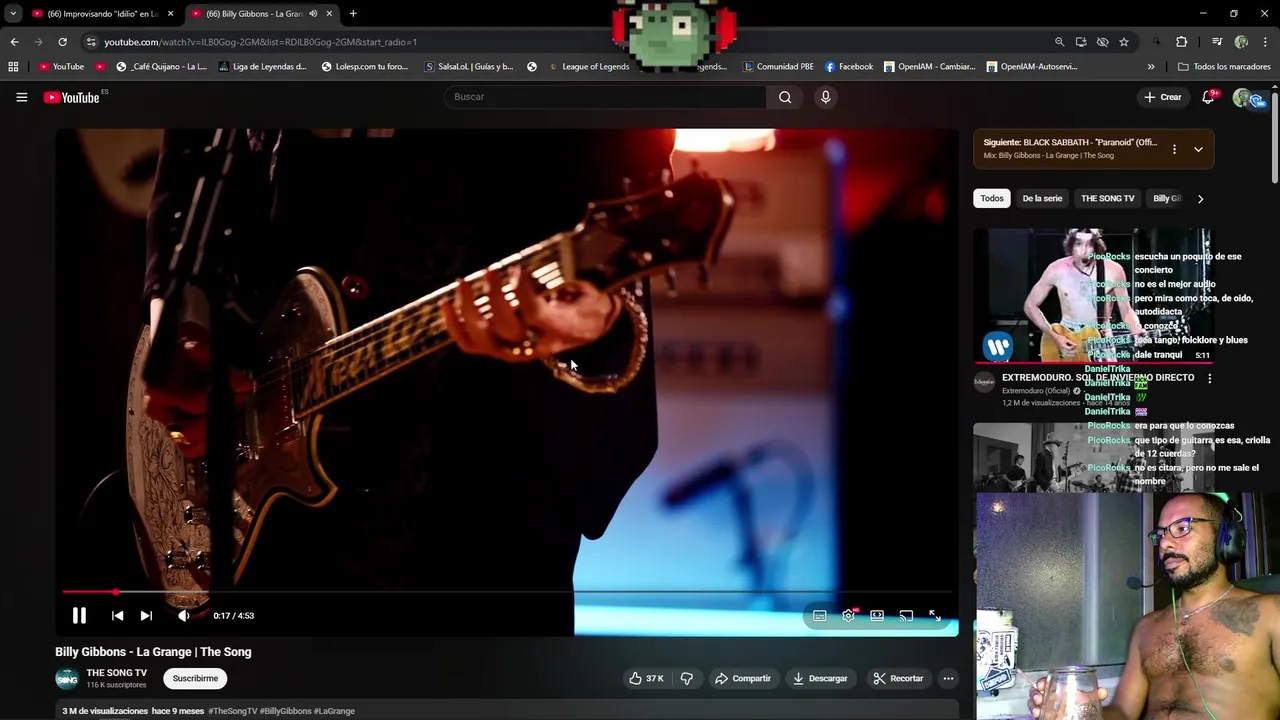Create a clip with Recortar
This screenshot has width=1280, height=720.
(898, 678)
